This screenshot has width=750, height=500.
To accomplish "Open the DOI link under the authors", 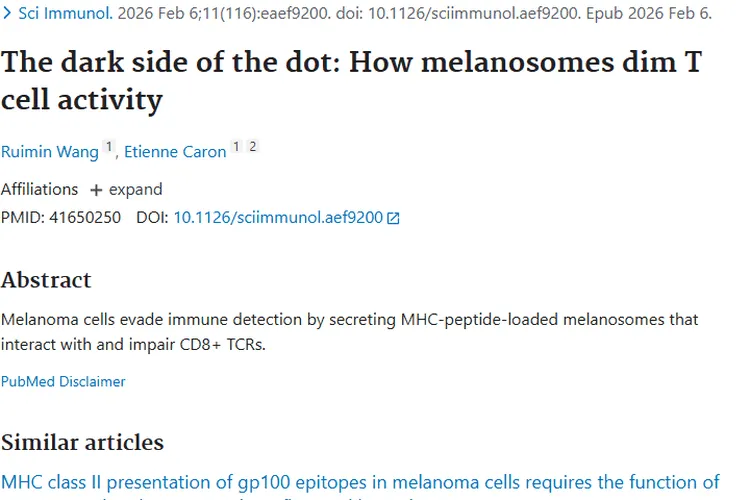I will pyautogui.click(x=278, y=217).
